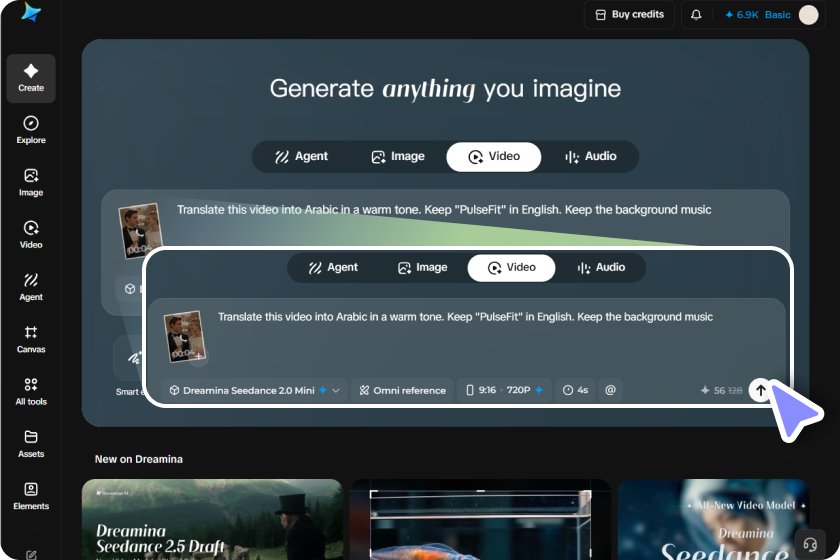Open the fish tank video card

click(480, 519)
